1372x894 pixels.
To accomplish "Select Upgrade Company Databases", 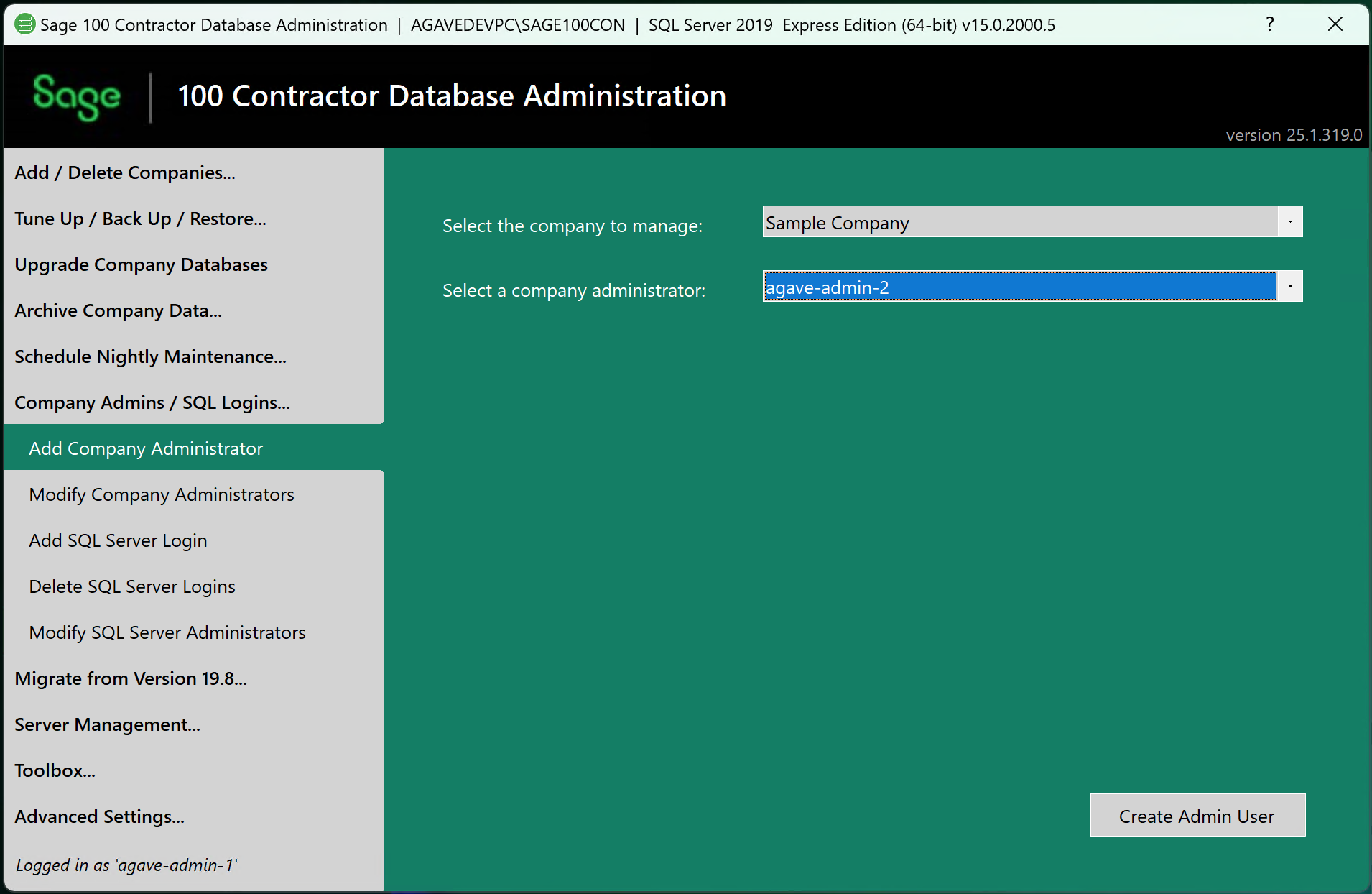I will click(142, 265).
